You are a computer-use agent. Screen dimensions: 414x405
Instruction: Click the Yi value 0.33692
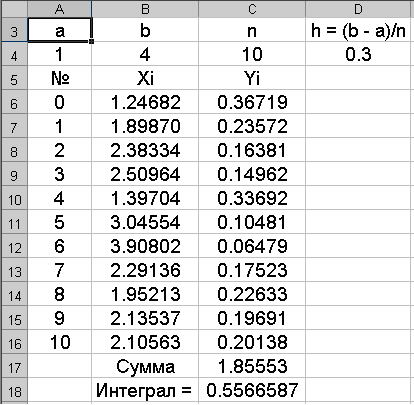click(x=252, y=198)
